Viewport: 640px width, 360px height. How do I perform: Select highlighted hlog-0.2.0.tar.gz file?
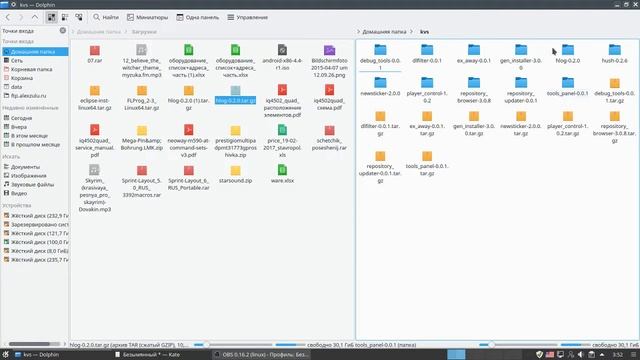pyautogui.click(x=236, y=95)
